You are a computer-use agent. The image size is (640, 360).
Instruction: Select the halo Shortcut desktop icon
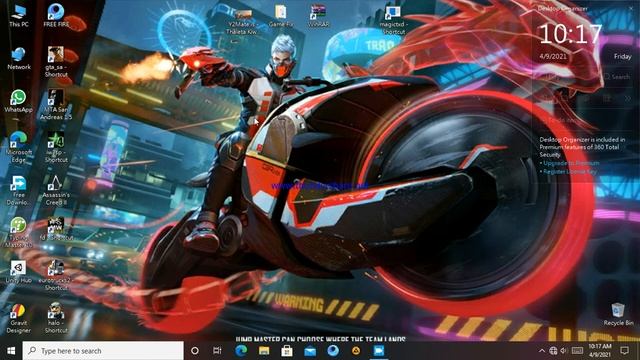pos(56,318)
